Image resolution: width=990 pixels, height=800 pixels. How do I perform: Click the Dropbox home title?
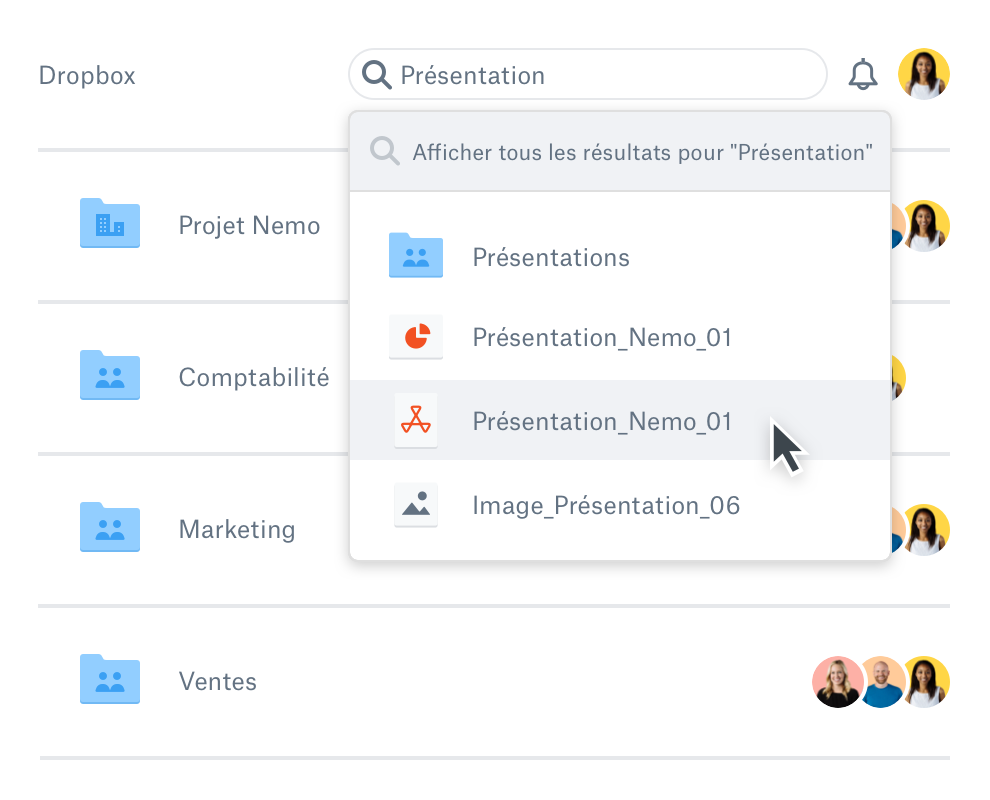click(x=87, y=76)
